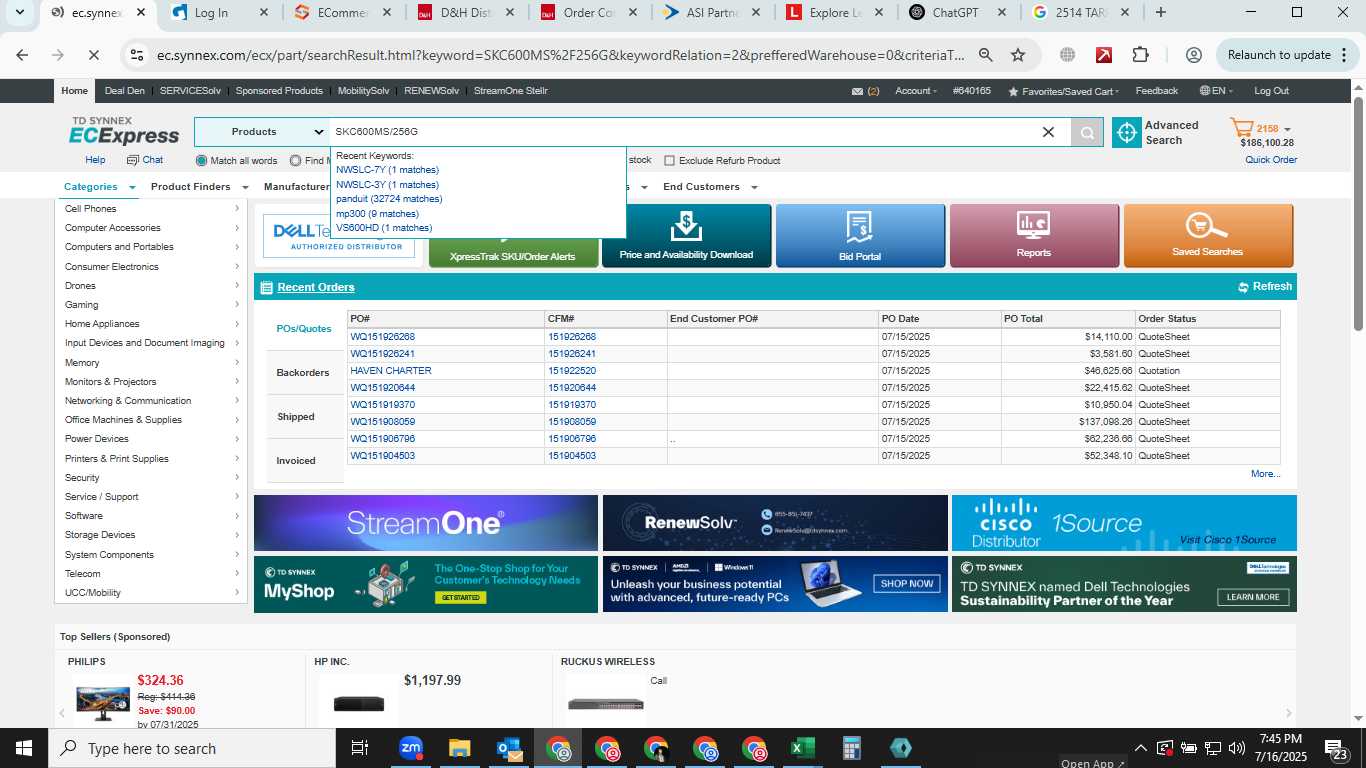Open Calculator from the taskbar
1366x768 pixels.
(852, 748)
